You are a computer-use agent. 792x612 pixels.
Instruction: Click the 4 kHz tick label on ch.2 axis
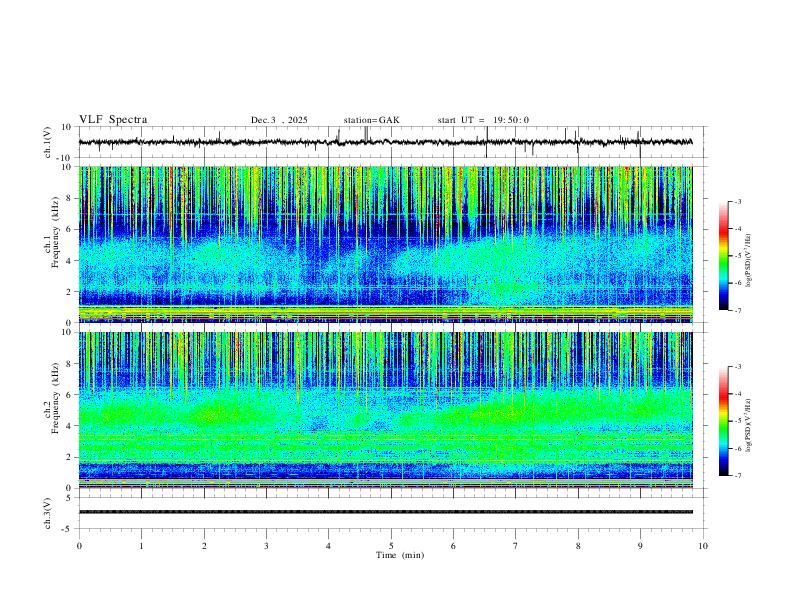[69, 426]
